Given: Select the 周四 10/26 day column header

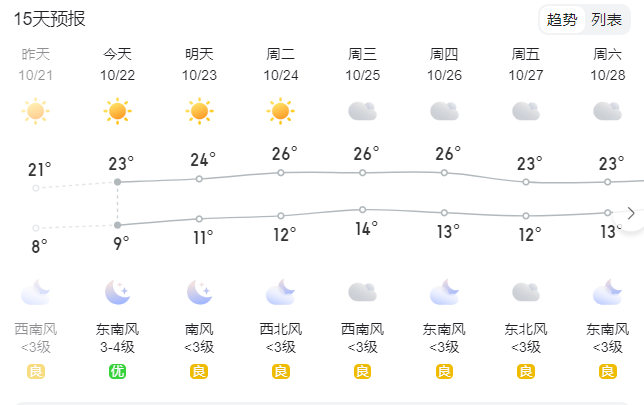Looking at the screenshot, I should click(444, 64).
